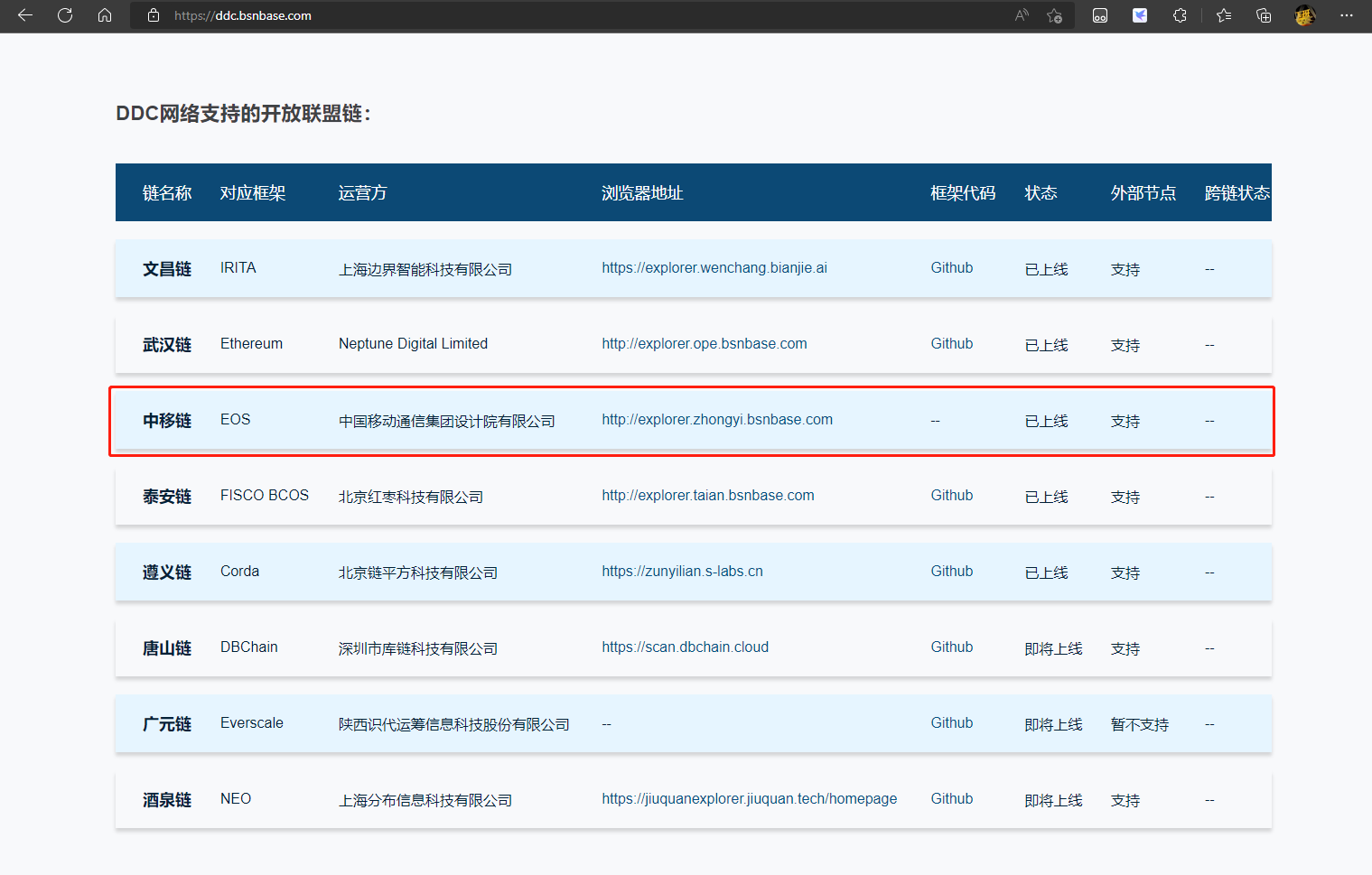Click the 浏览器地址 column header

point(642,193)
